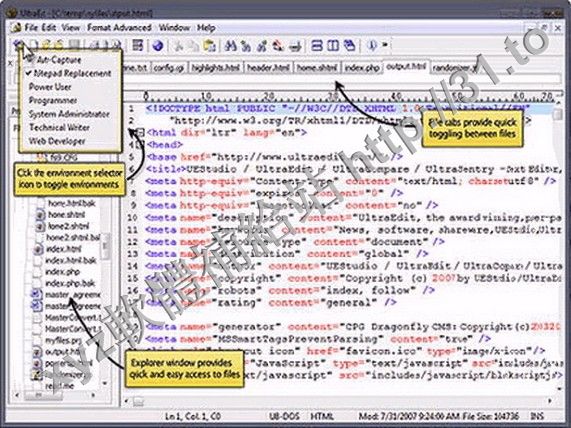Click explorer panel horizontal scroll left arrow
571x428 pixels.
tap(16, 395)
